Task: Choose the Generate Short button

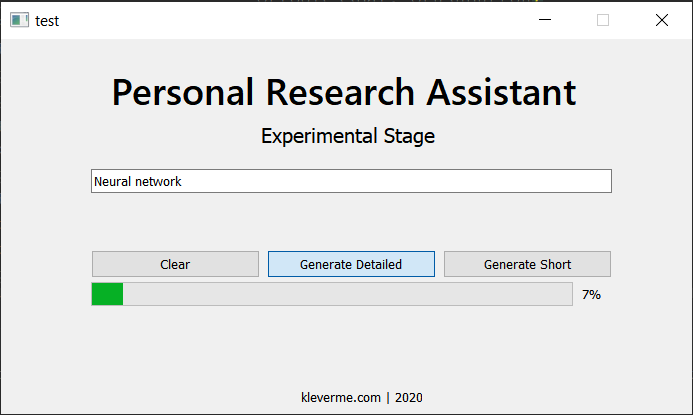Action: [527, 264]
